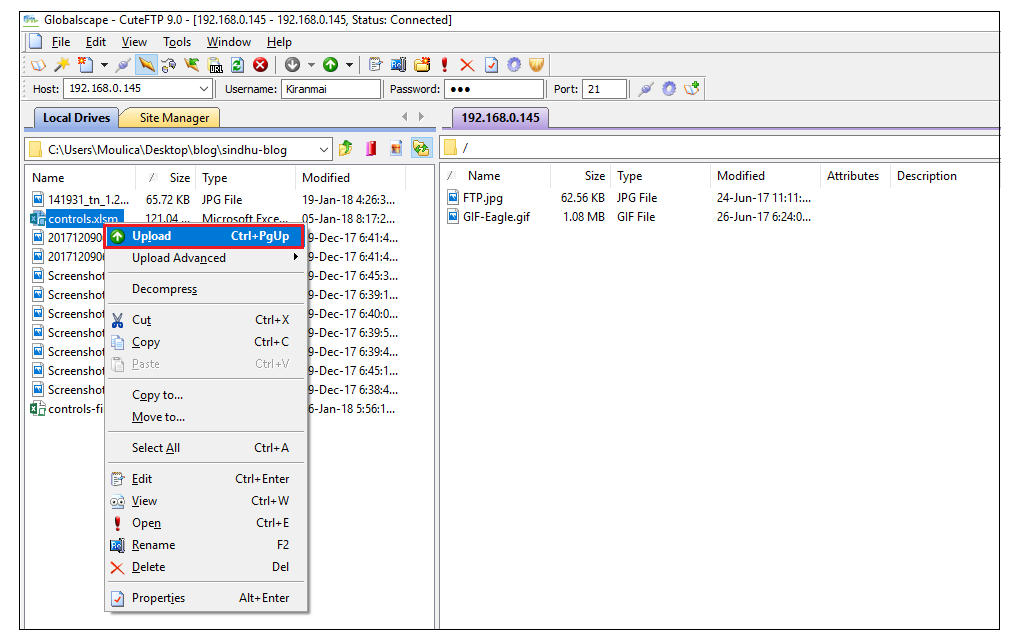Open the Tools menu
The height and width of the screenshot is (644, 1018).
[x=177, y=42]
